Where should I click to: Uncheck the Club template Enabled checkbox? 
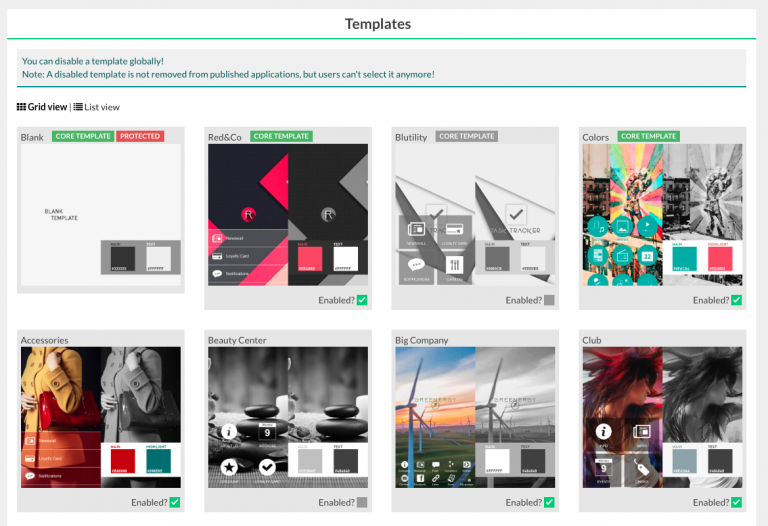tap(737, 502)
